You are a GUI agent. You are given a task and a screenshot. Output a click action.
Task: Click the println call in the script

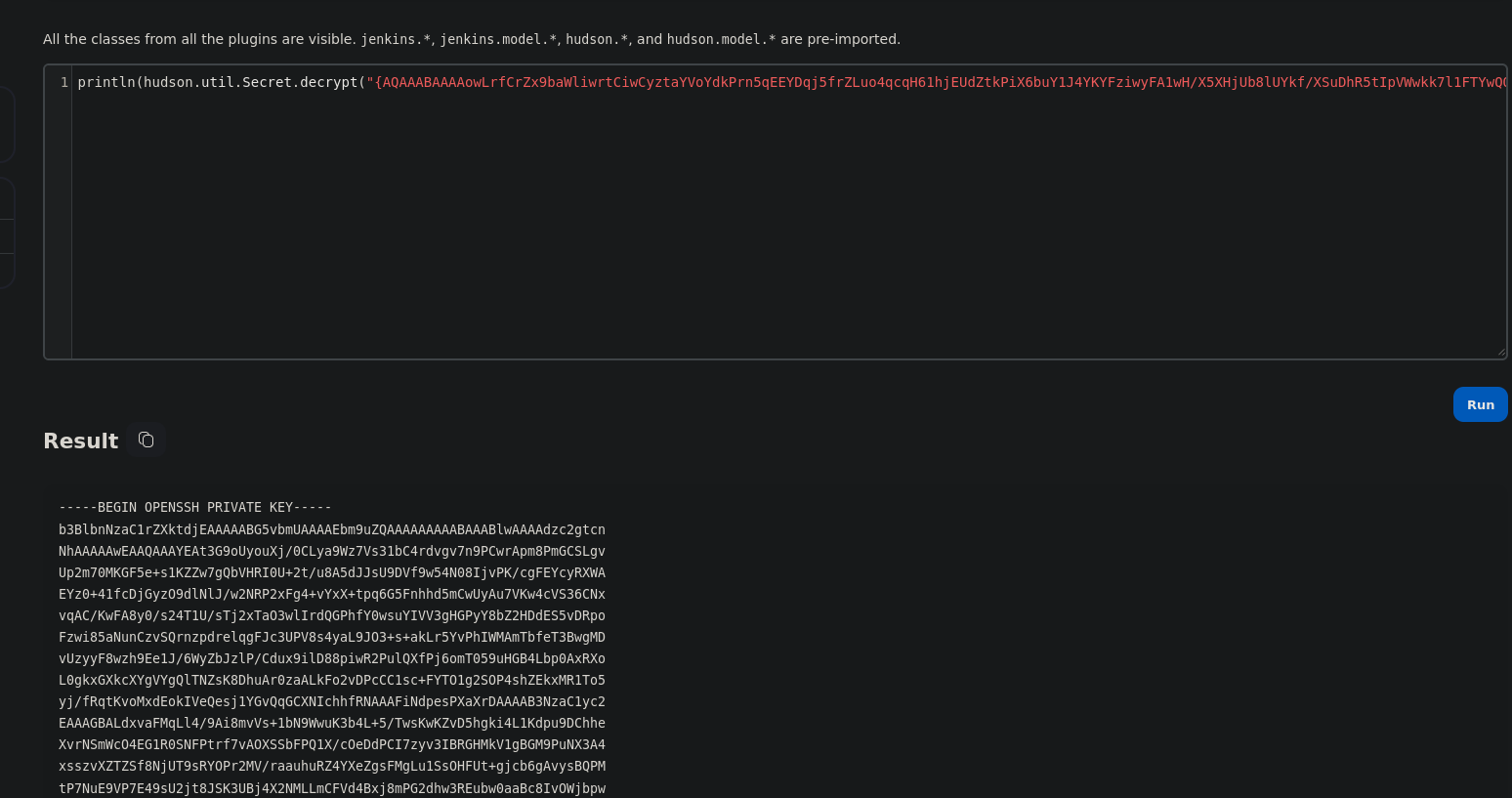tap(107, 82)
